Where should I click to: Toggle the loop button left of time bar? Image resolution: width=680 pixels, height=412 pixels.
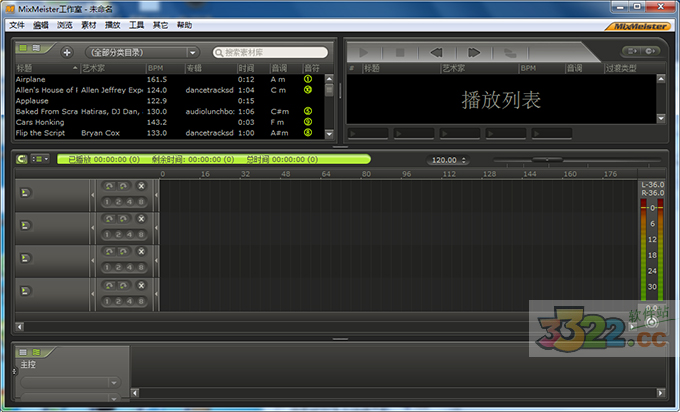[x=21, y=159]
